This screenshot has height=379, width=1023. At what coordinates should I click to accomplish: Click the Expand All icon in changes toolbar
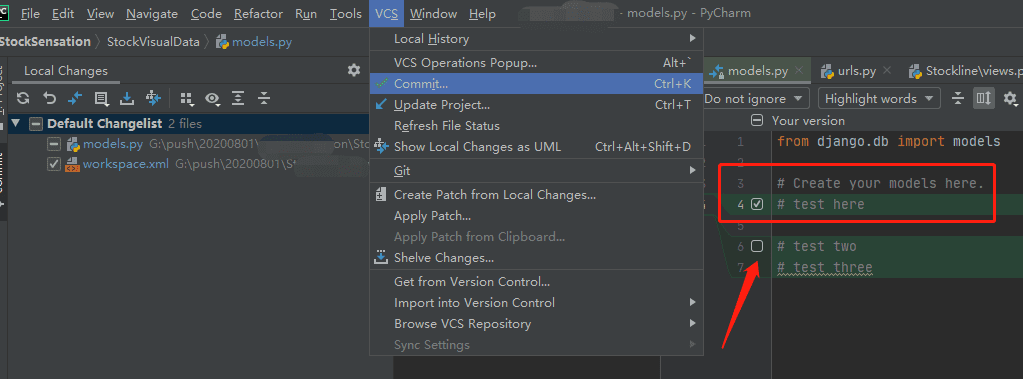pos(238,99)
